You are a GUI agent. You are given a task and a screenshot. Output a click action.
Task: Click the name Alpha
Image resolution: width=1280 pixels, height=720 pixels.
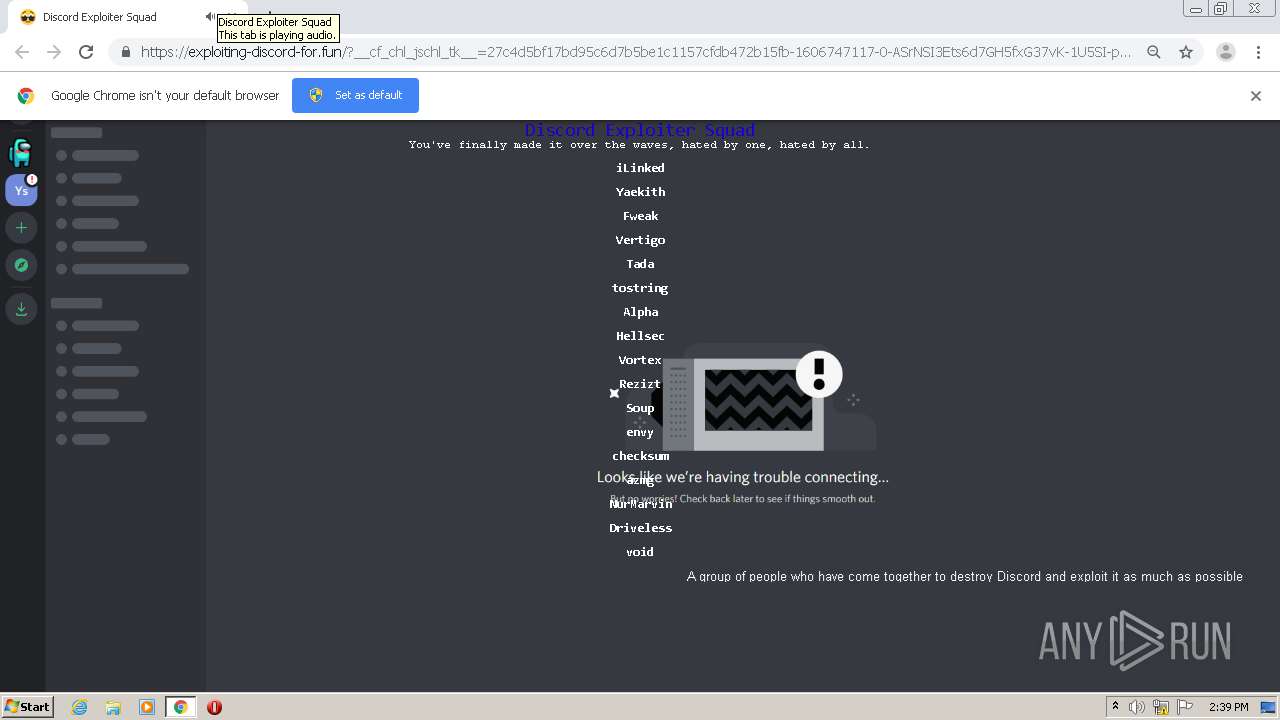[640, 312]
